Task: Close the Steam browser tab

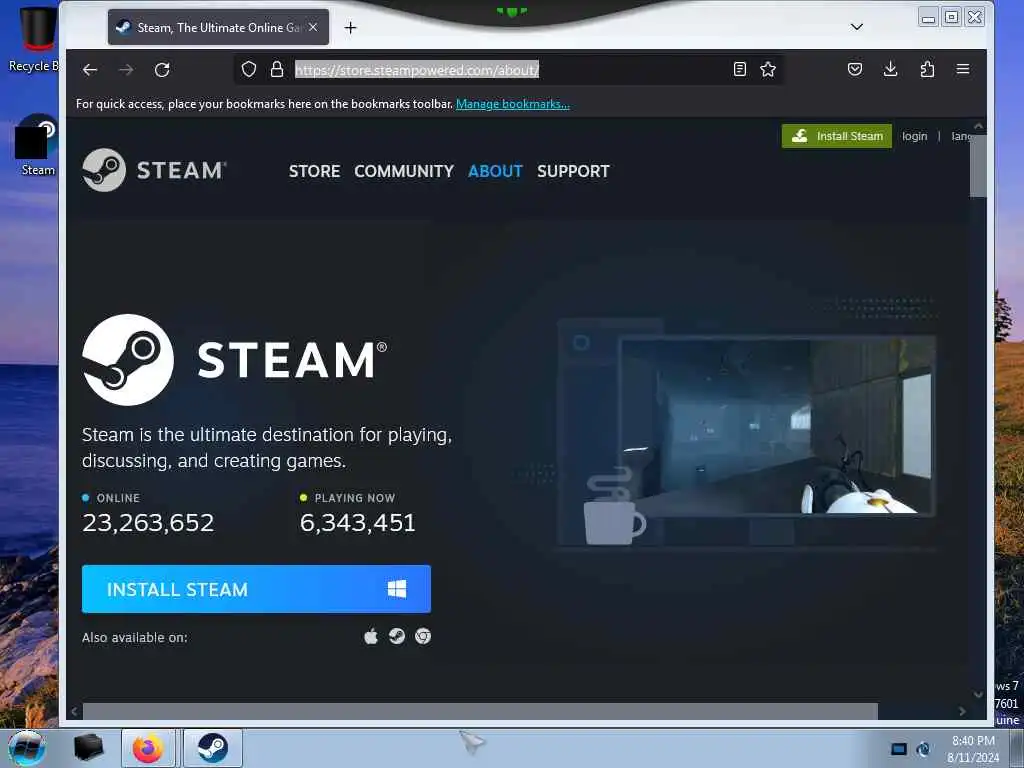Action: coord(313,27)
